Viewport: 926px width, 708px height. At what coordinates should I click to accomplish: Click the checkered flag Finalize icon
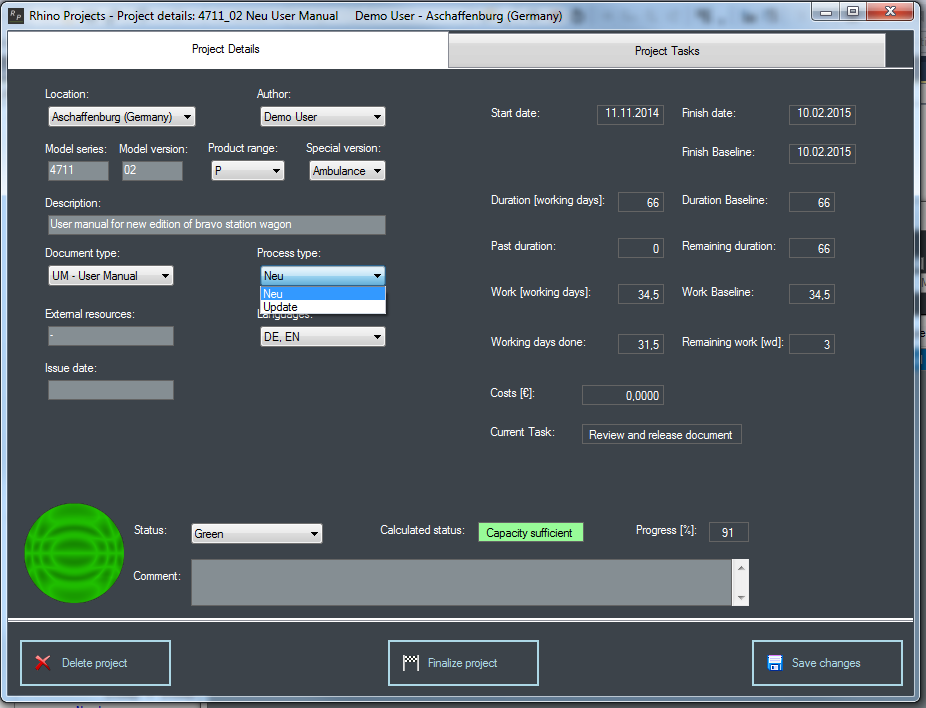coord(410,663)
